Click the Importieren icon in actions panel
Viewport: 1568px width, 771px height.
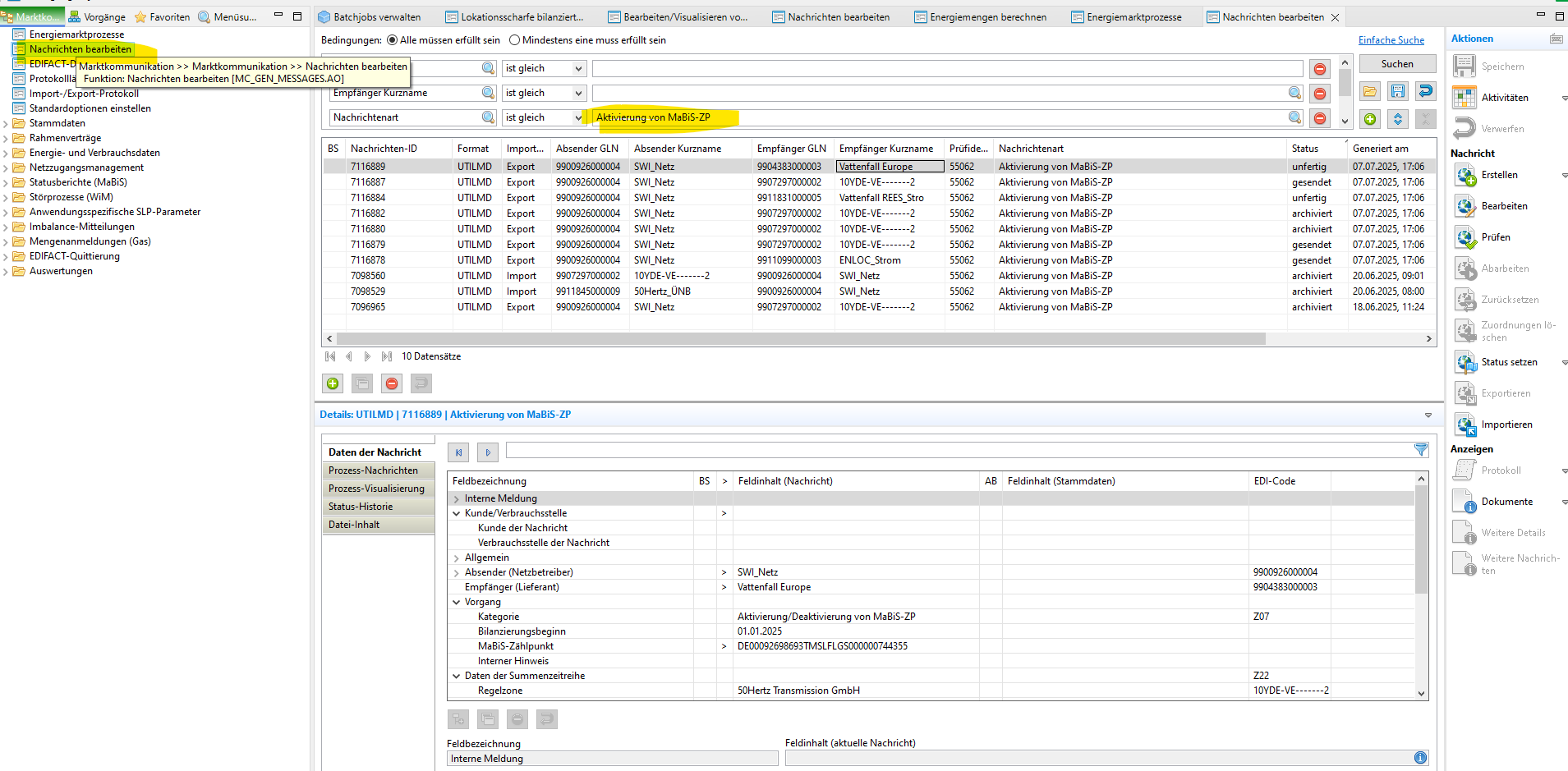pyautogui.click(x=1465, y=425)
